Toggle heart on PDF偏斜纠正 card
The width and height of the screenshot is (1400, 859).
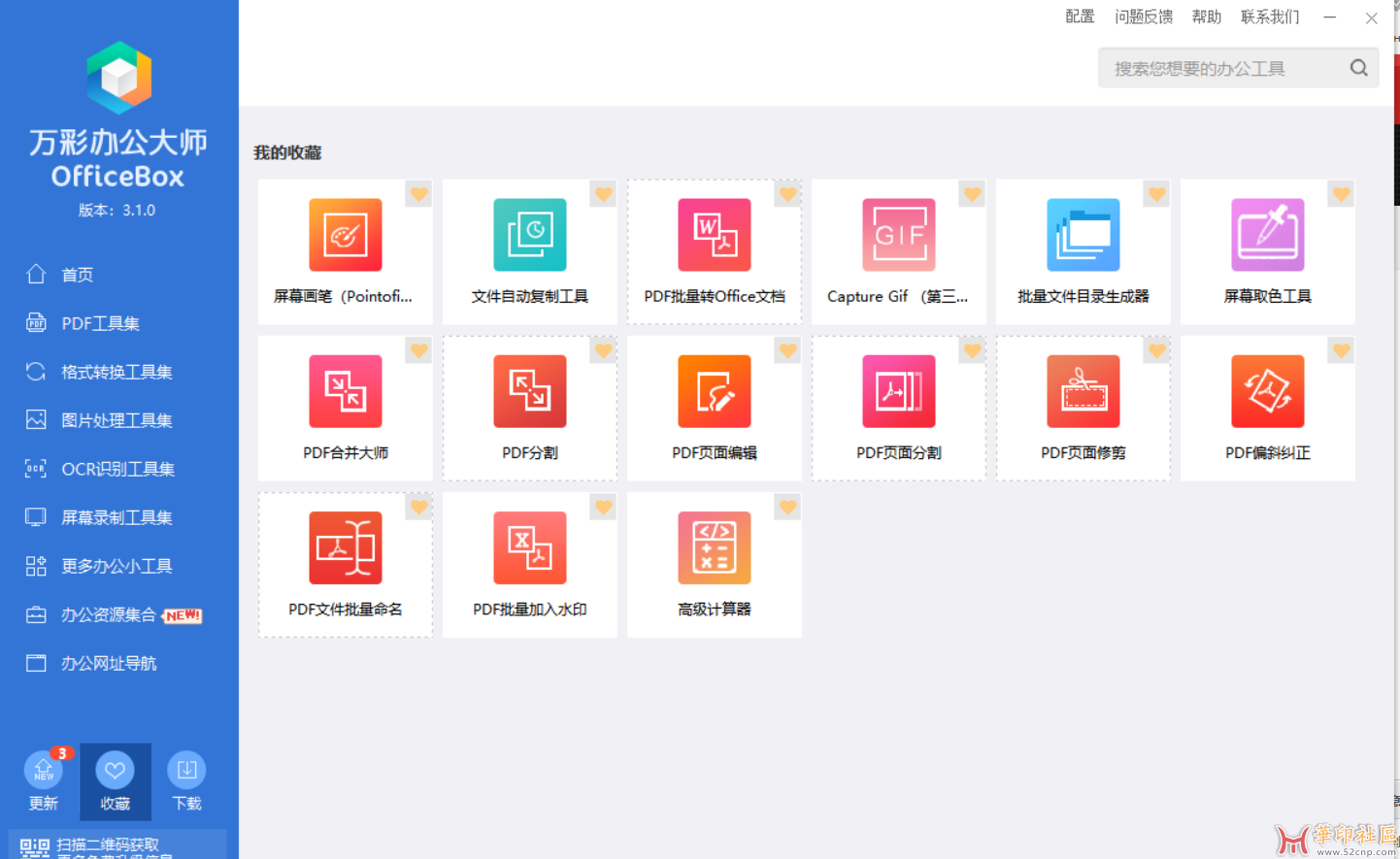coord(1341,350)
